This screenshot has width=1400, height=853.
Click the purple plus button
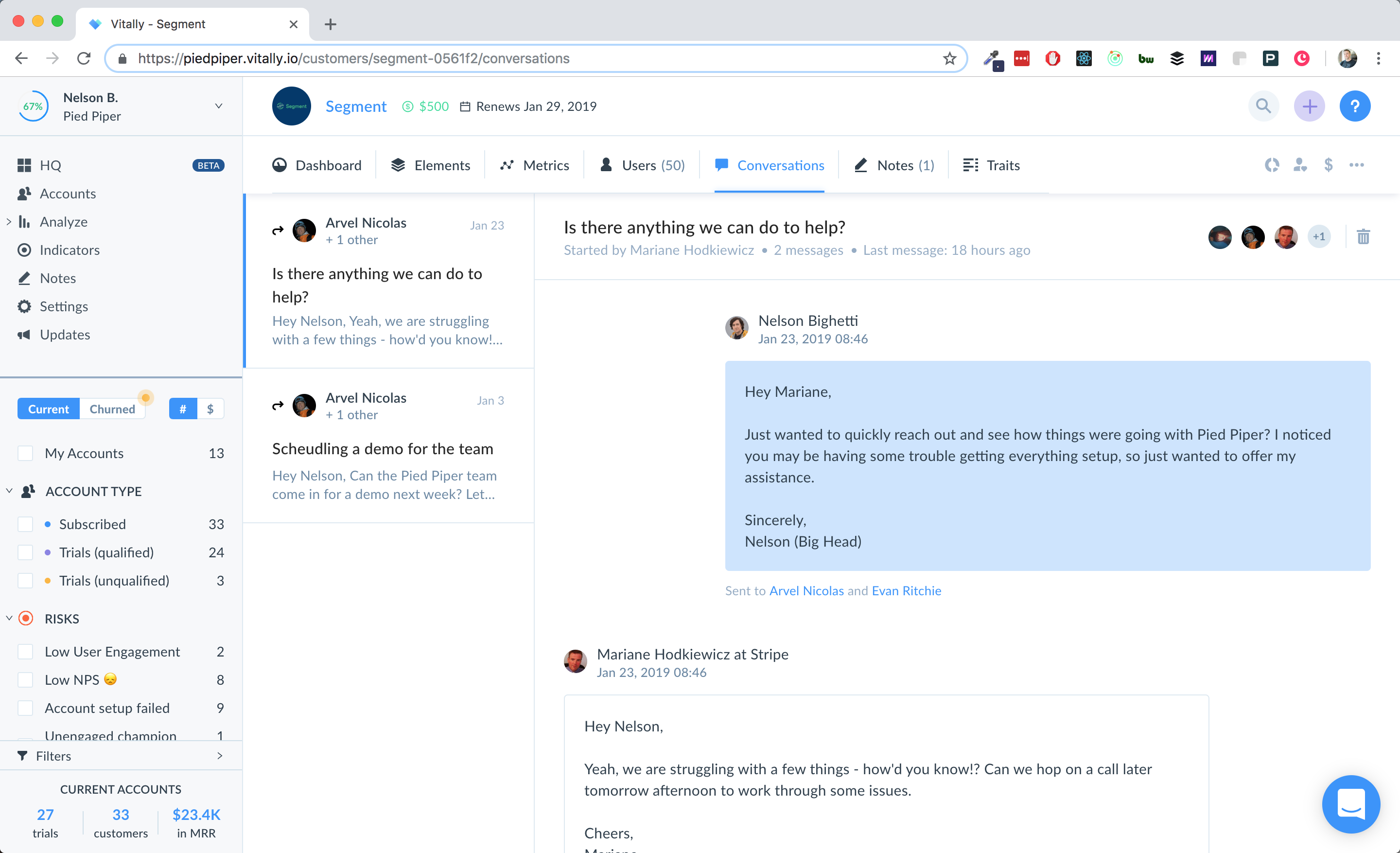pos(1309,107)
